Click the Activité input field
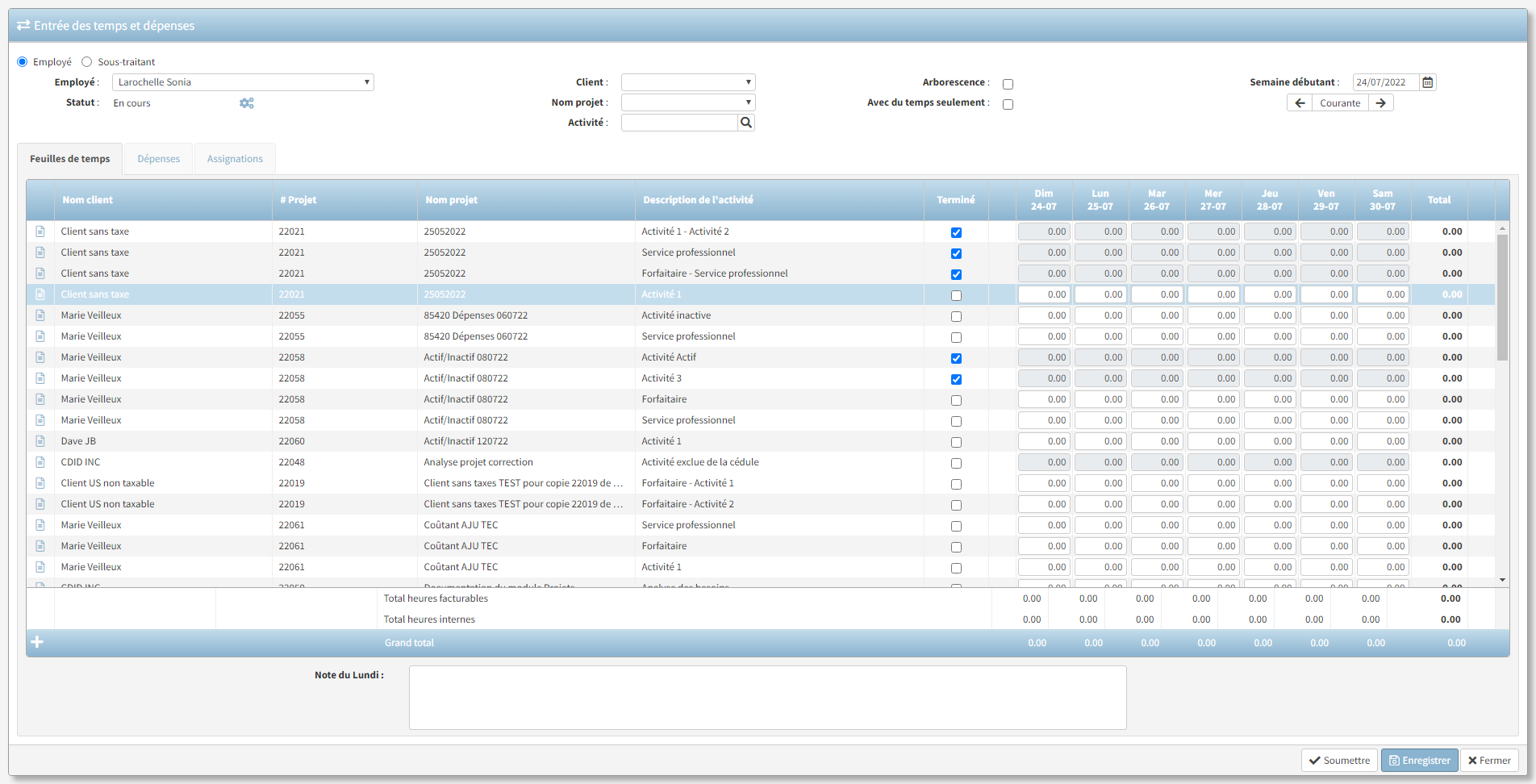The image size is (1536, 784). tap(679, 123)
